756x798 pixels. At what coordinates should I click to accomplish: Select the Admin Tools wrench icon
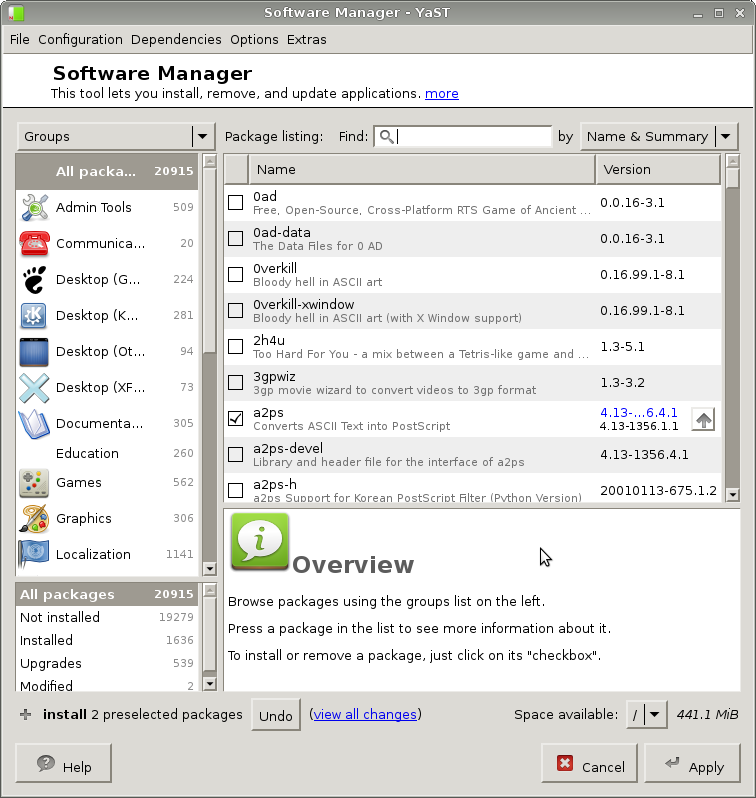[x=34, y=207]
